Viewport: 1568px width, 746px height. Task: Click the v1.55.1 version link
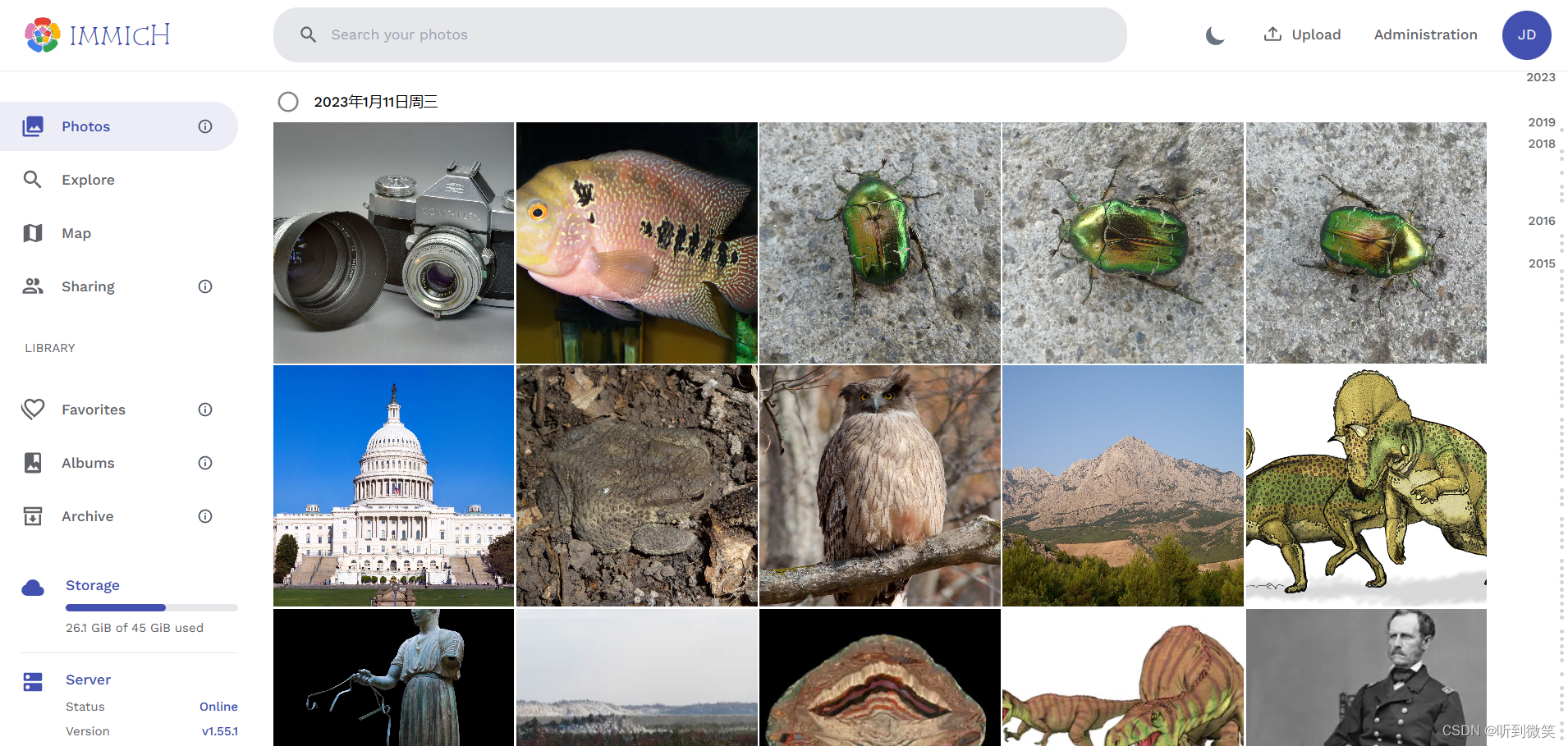(x=219, y=731)
